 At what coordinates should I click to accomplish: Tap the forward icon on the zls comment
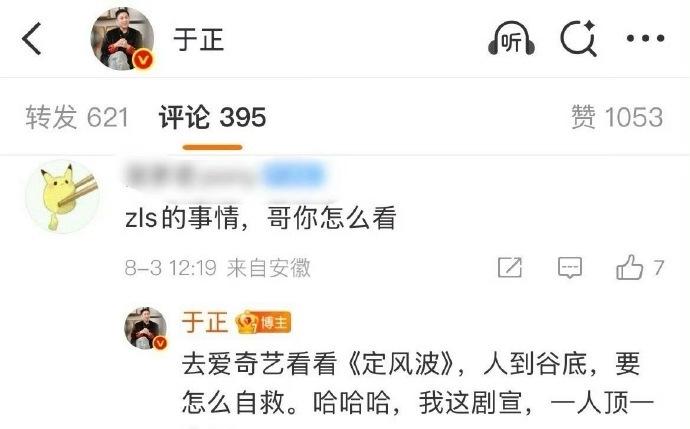(510, 268)
